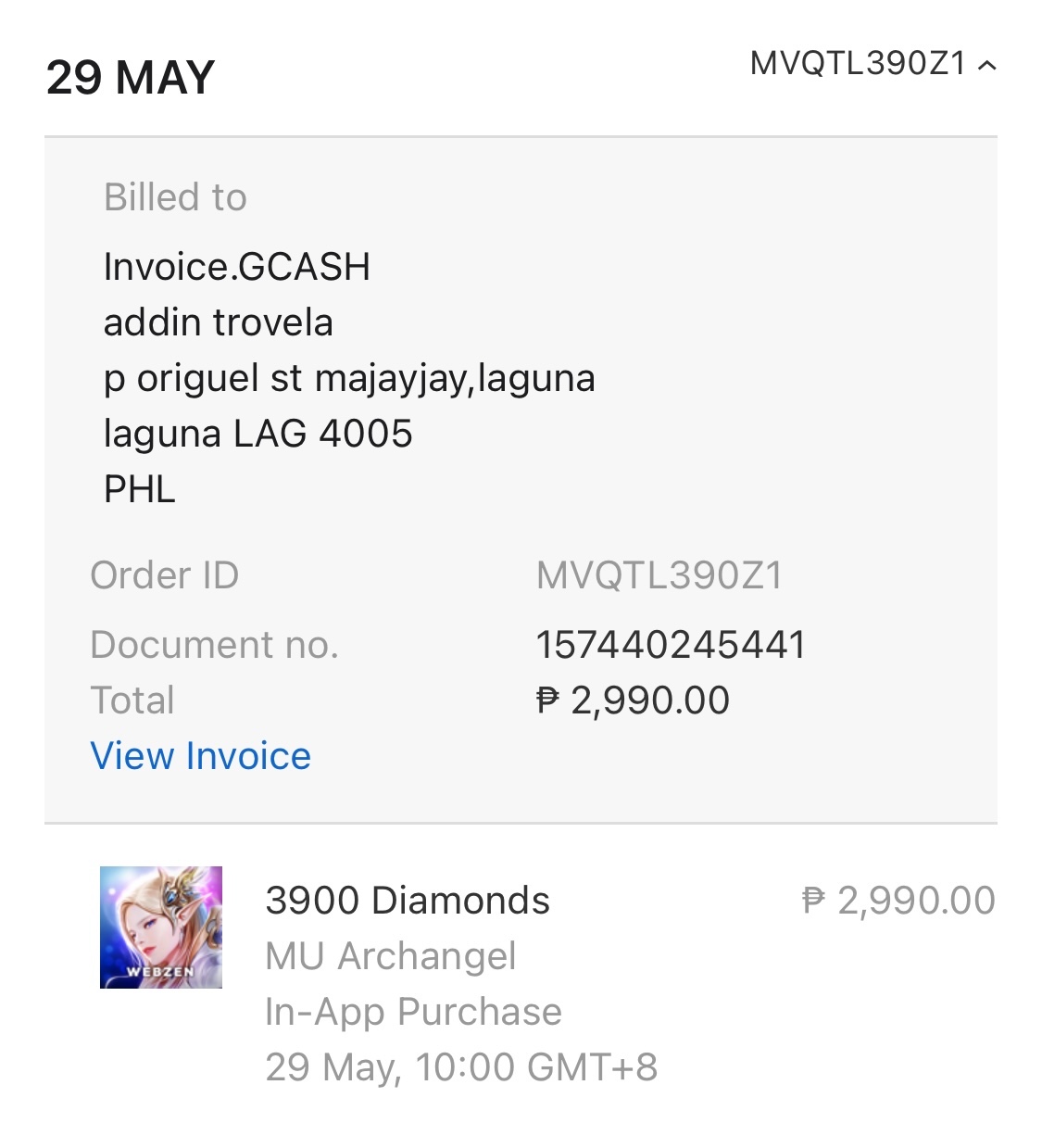Click the Document no. label
The height and width of the screenshot is (1148, 1042).
pyautogui.click(x=214, y=645)
